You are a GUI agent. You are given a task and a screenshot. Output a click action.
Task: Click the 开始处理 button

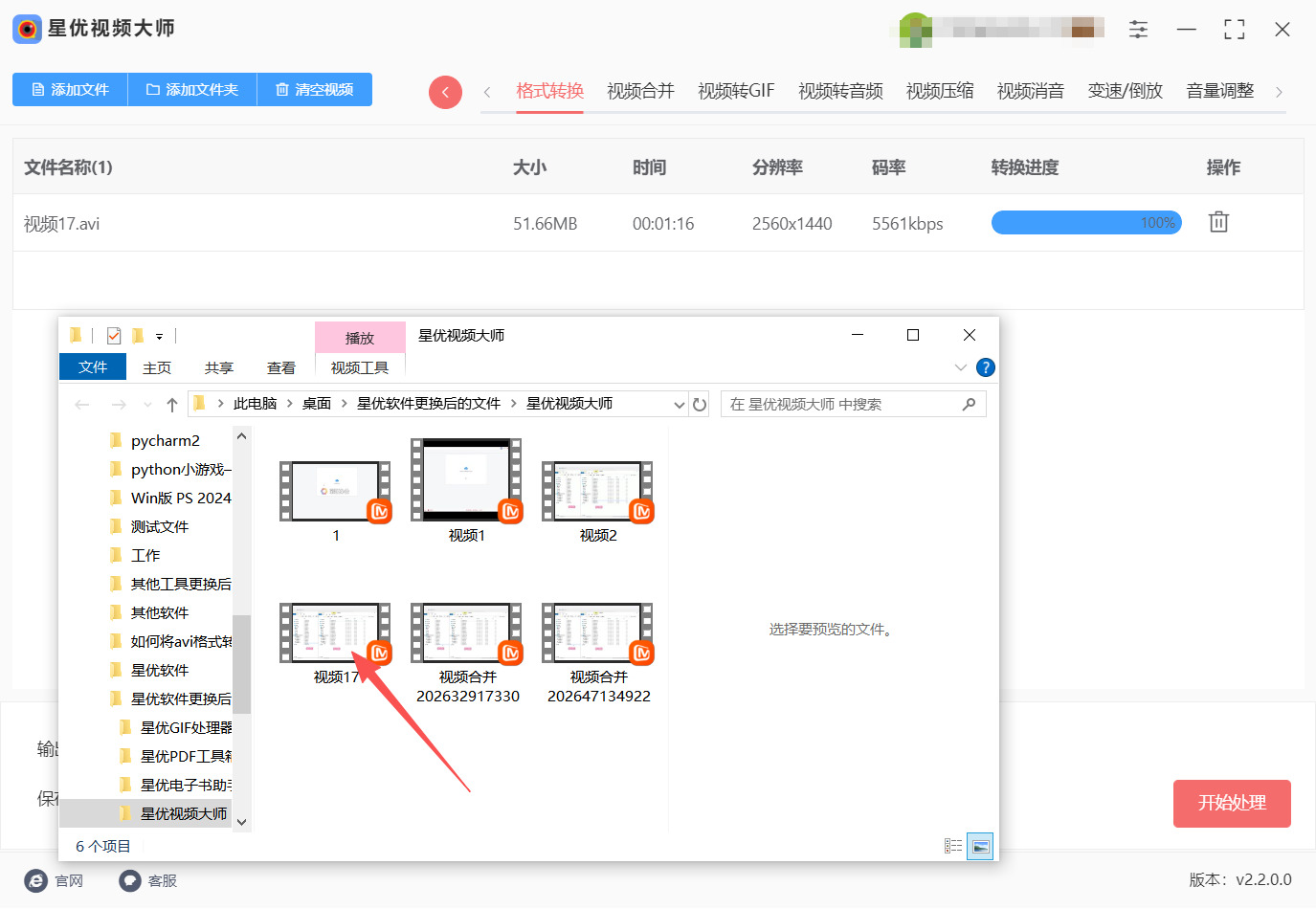pyautogui.click(x=1231, y=803)
